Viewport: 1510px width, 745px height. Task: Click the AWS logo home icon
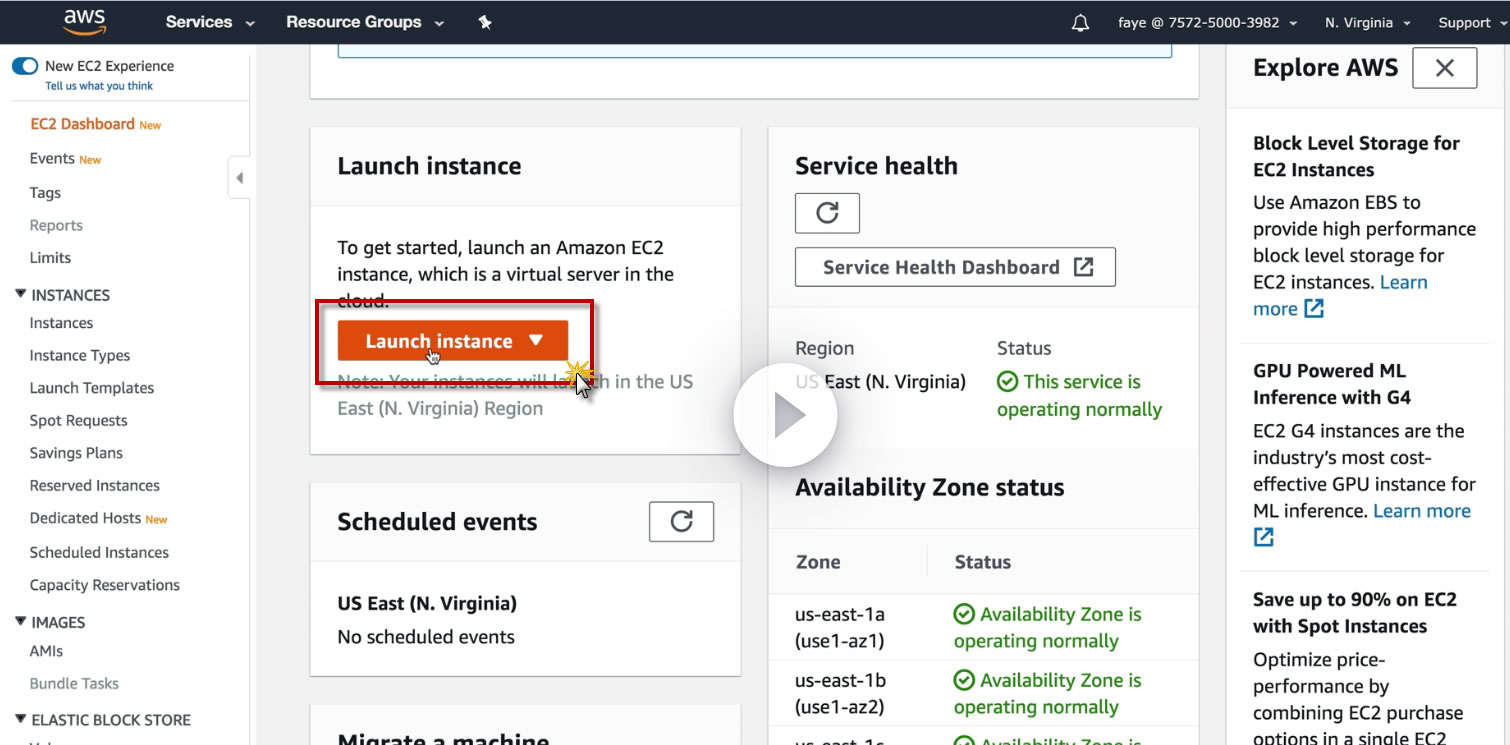click(85, 22)
